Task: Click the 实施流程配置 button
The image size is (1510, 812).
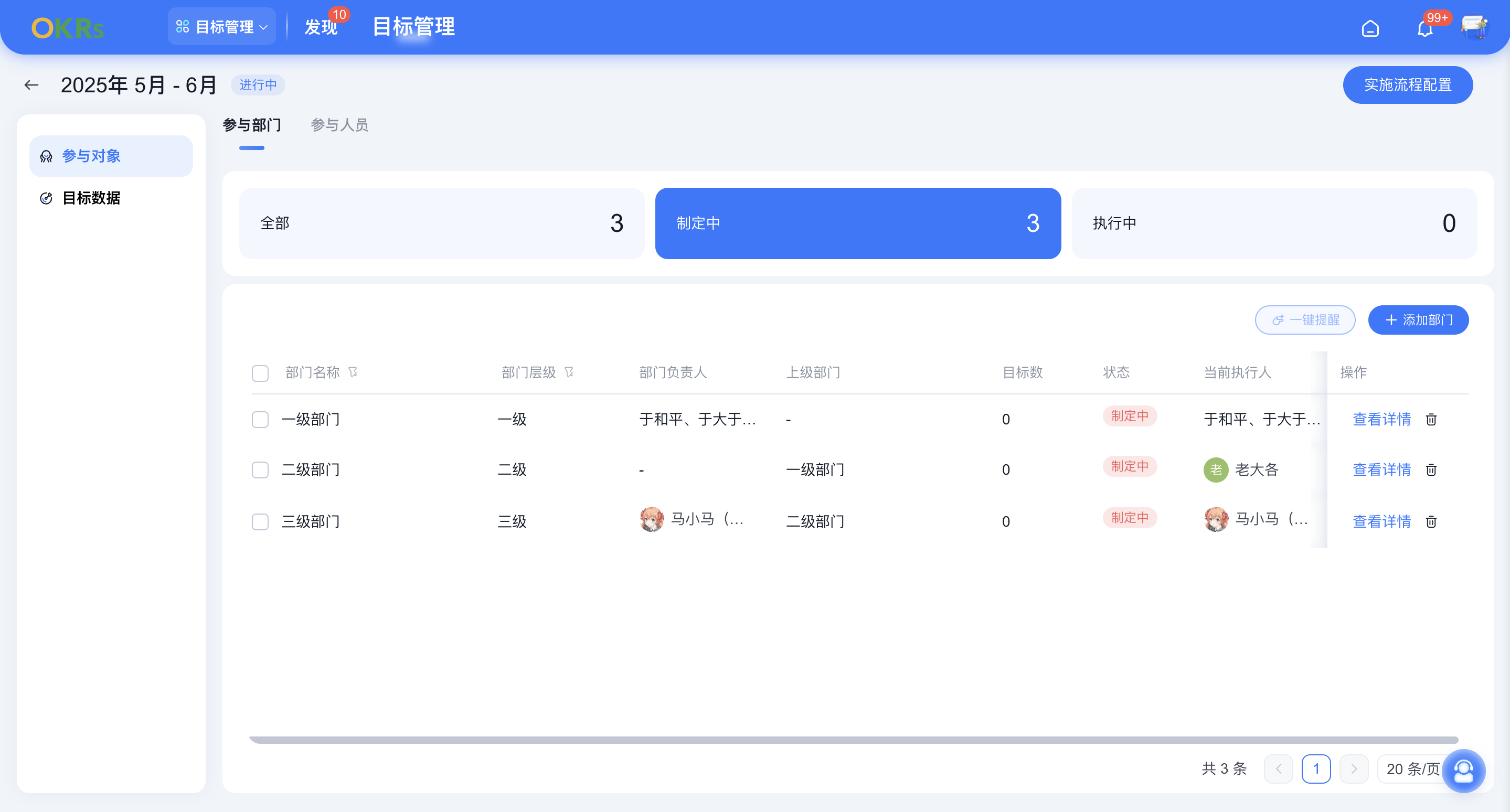Action: coord(1407,84)
